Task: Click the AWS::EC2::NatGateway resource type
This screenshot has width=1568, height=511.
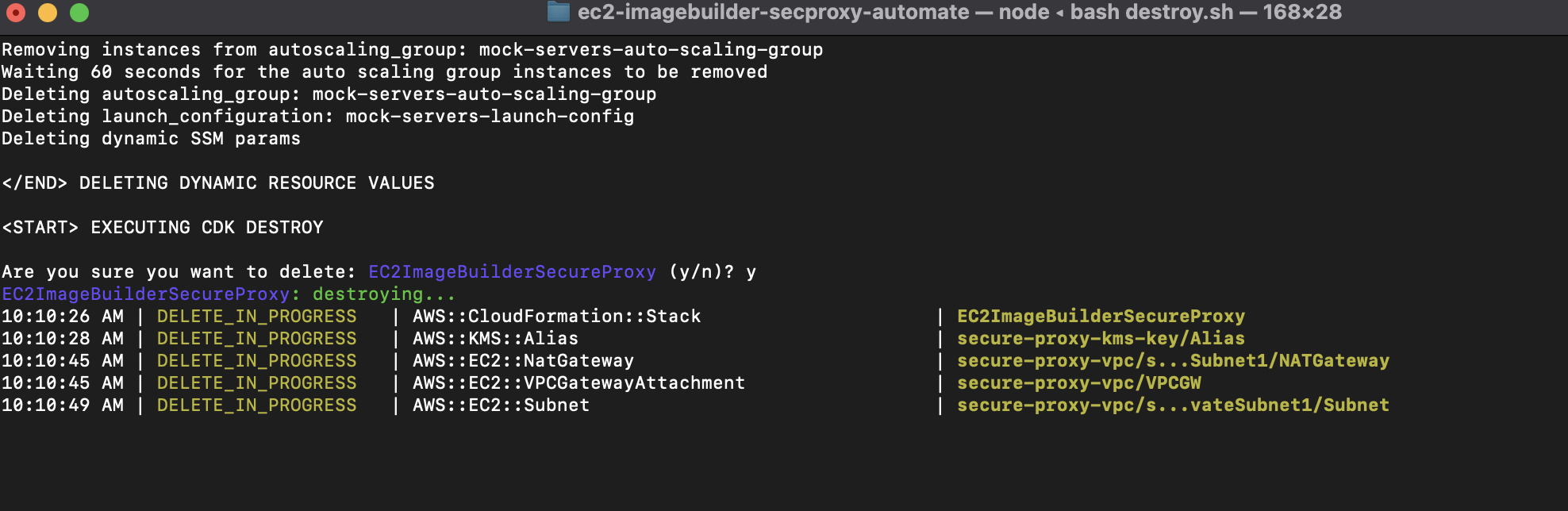Action: pyautogui.click(x=523, y=361)
